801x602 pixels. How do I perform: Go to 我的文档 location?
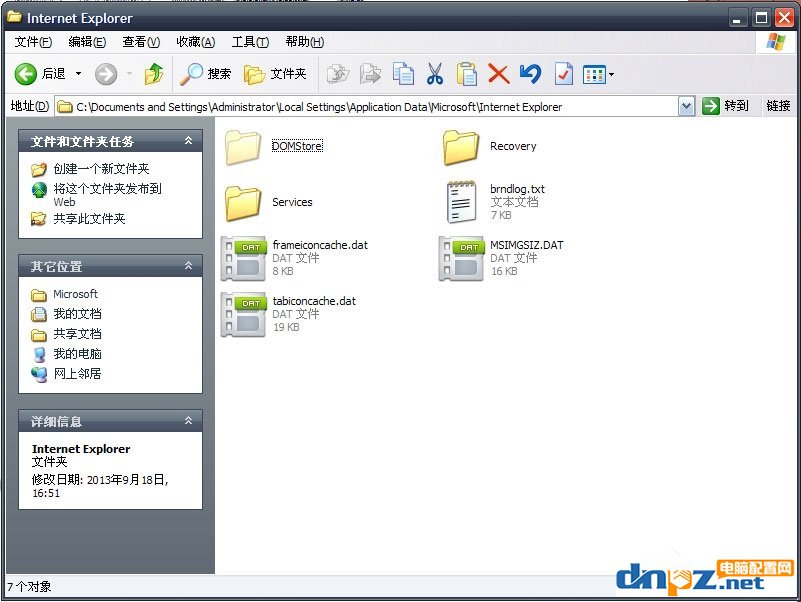coord(77,314)
